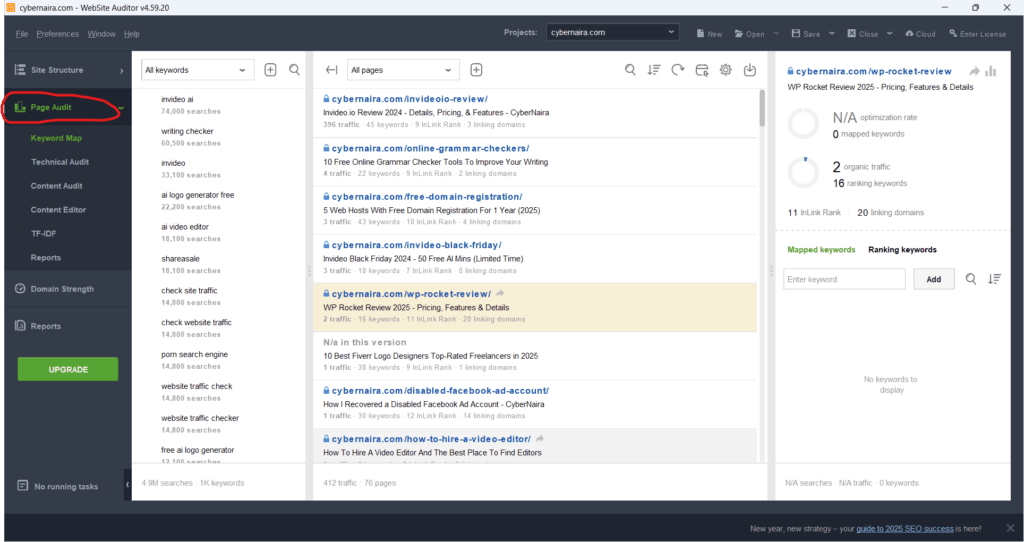Click Open project button
1024x542 pixels.
click(749, 33)
